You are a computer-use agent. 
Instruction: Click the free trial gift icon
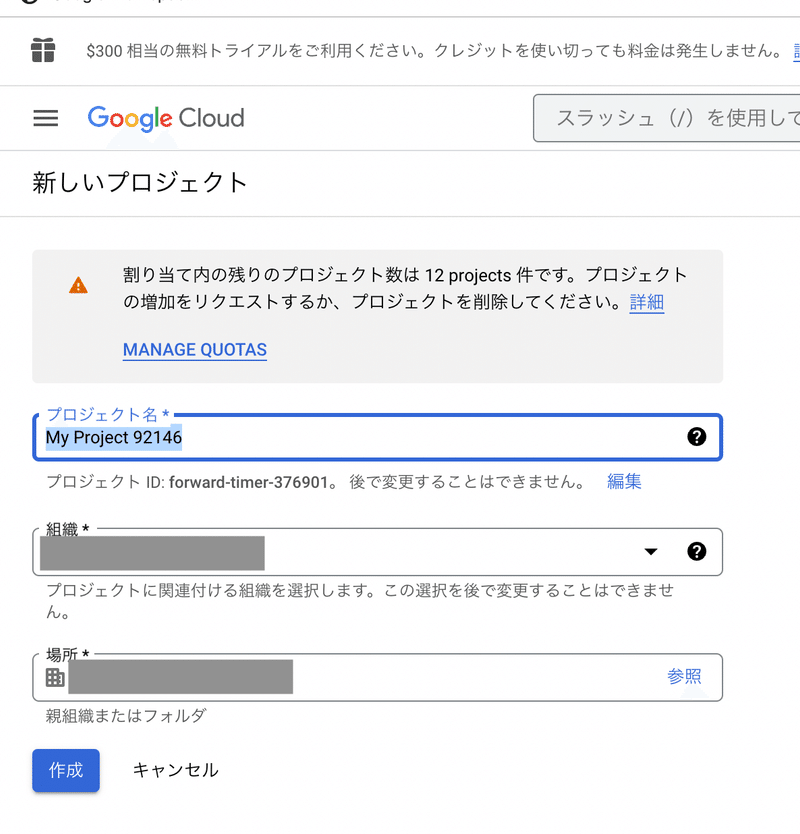42,49
